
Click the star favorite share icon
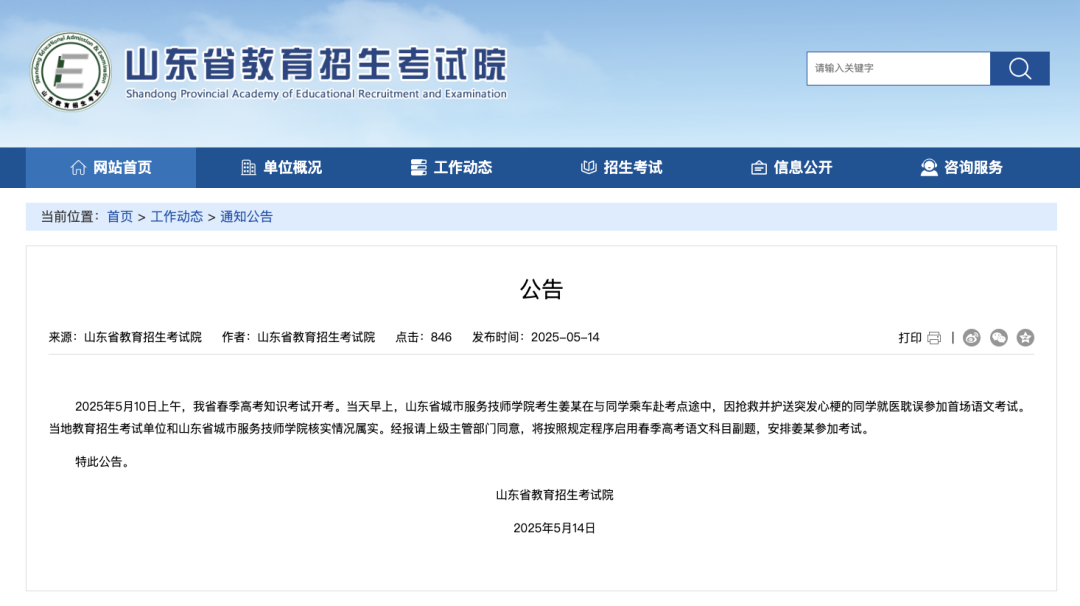(x=1026, y=337)
